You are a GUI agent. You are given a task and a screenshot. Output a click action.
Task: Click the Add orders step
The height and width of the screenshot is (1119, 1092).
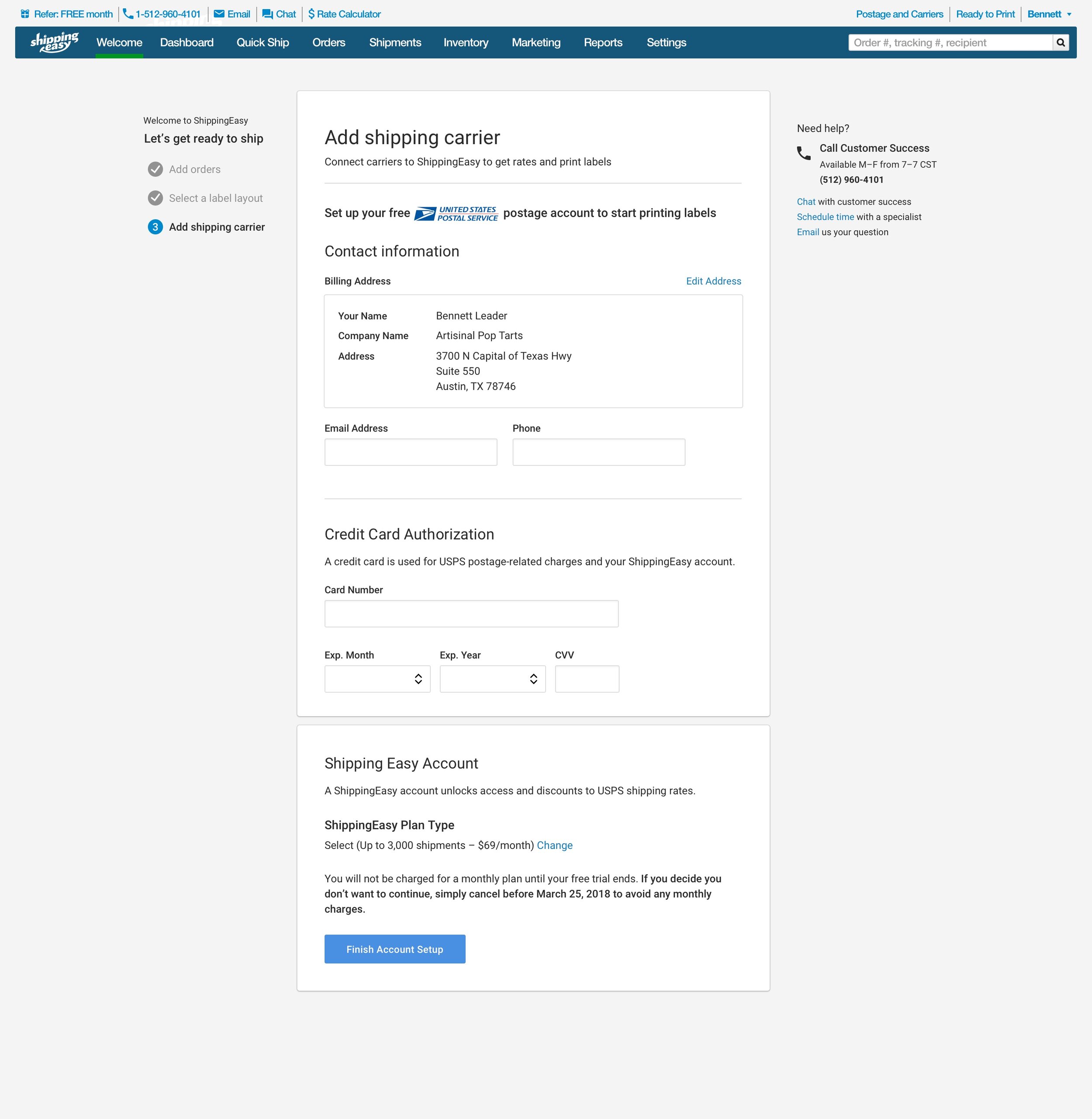[x=194, y=169]
